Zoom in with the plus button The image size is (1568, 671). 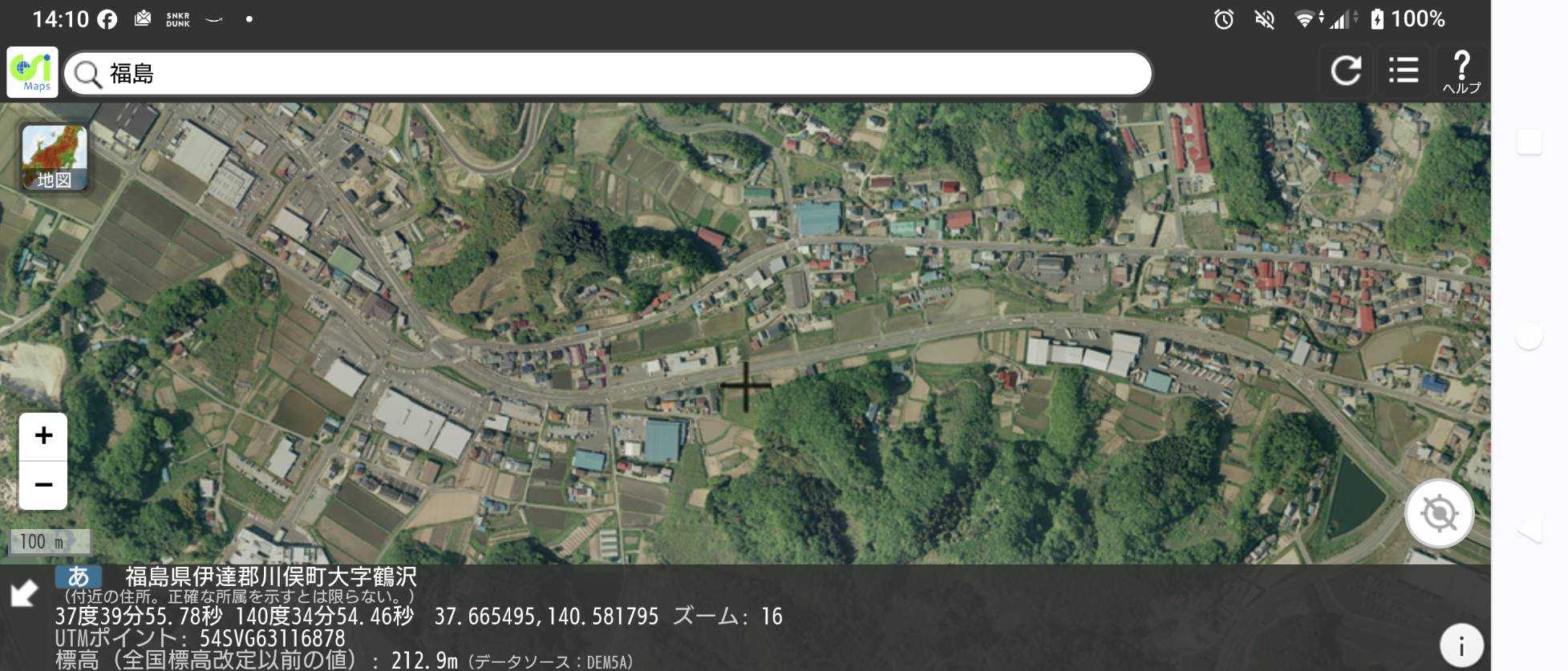coord(43,436)
